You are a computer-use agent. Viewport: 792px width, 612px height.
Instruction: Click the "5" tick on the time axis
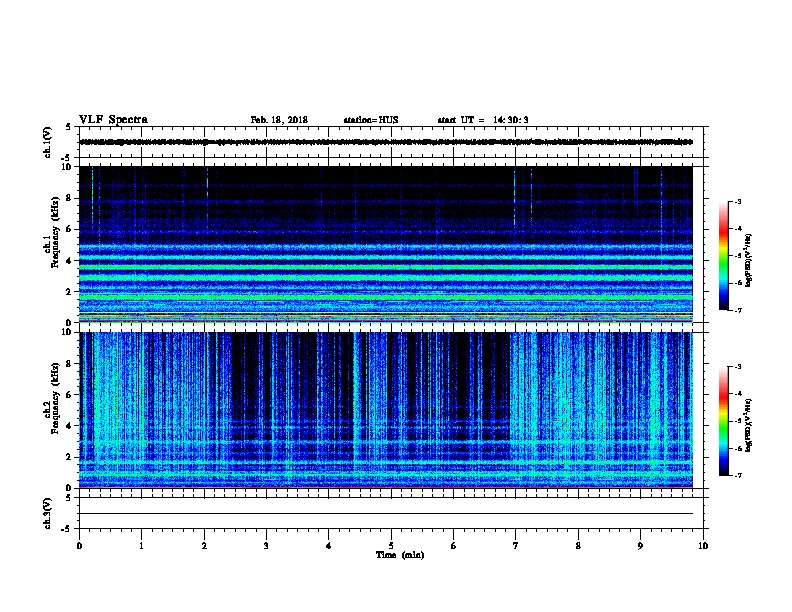tap(391, 546)
